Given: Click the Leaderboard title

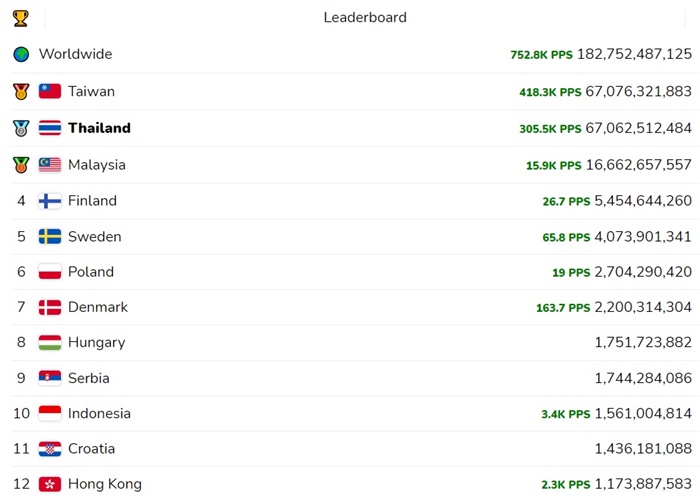Looking at the screenshot, I should click(365, 18).
